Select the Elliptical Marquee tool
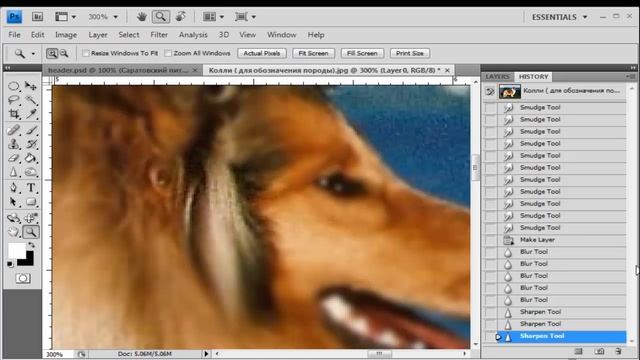Image resolution: width=640 pixels, height=360 pixels. point(14,86)
